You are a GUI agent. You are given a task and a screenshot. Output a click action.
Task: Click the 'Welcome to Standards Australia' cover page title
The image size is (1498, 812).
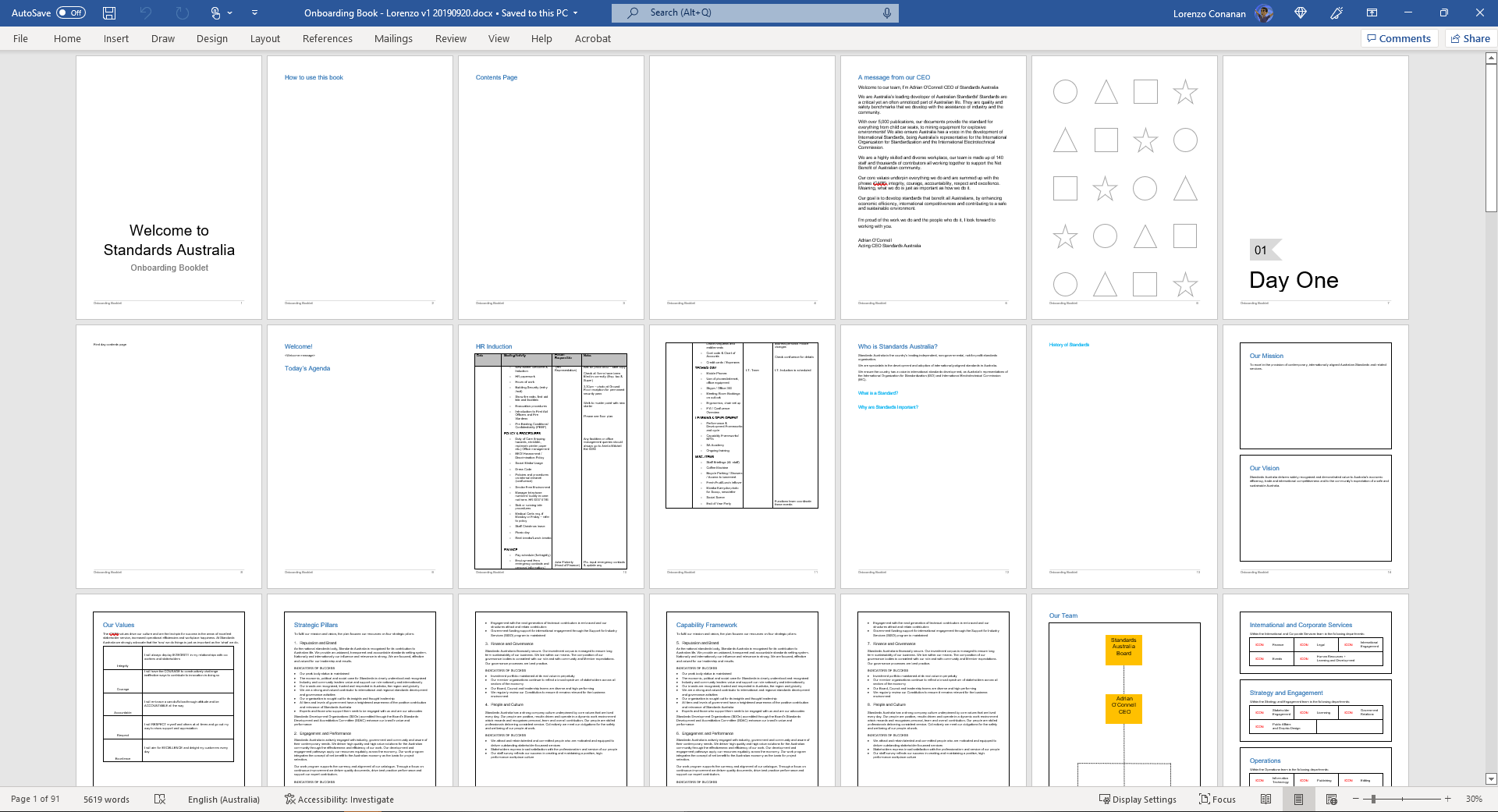click(169, 240)
